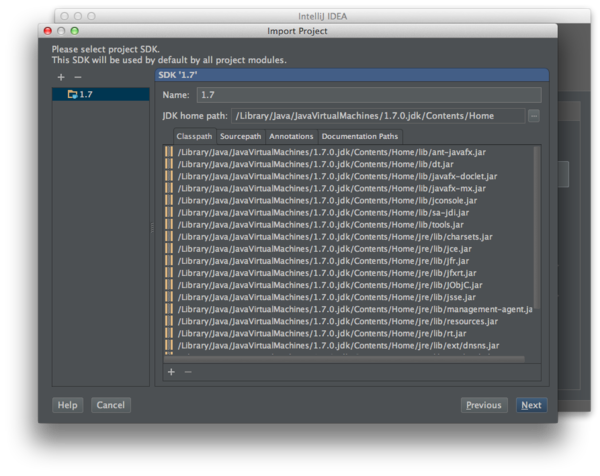This screenshot has height=476, width=600.
Task: Select the lib/javafx-mx.jar classpath entry
Action: [331, 188]
